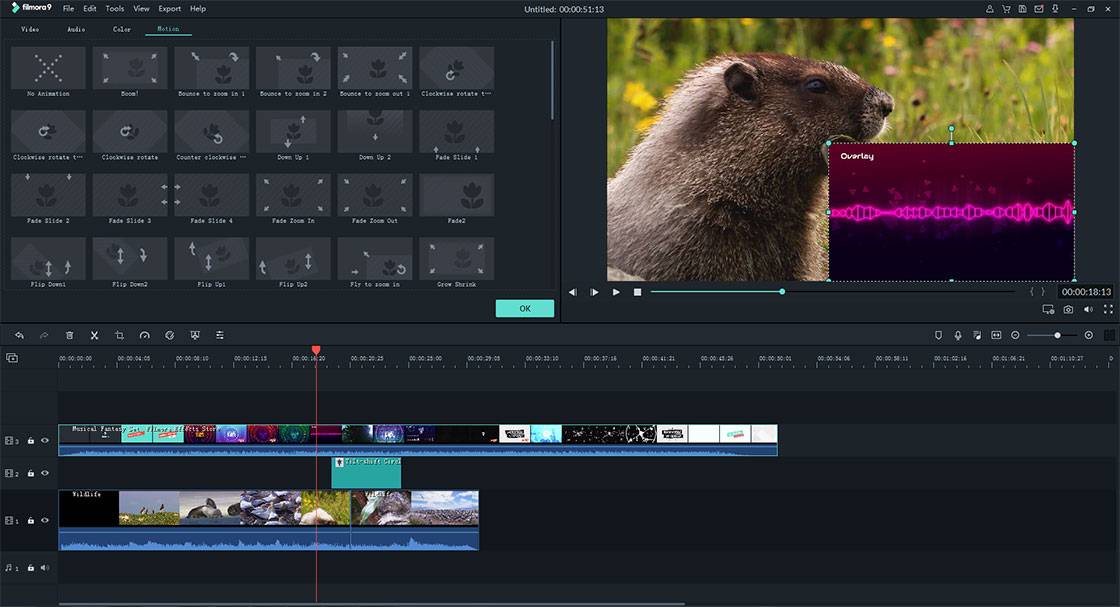Click the OK button
Image resolution: width=1120 pixels, height=607 pixels.
[524, 308]
